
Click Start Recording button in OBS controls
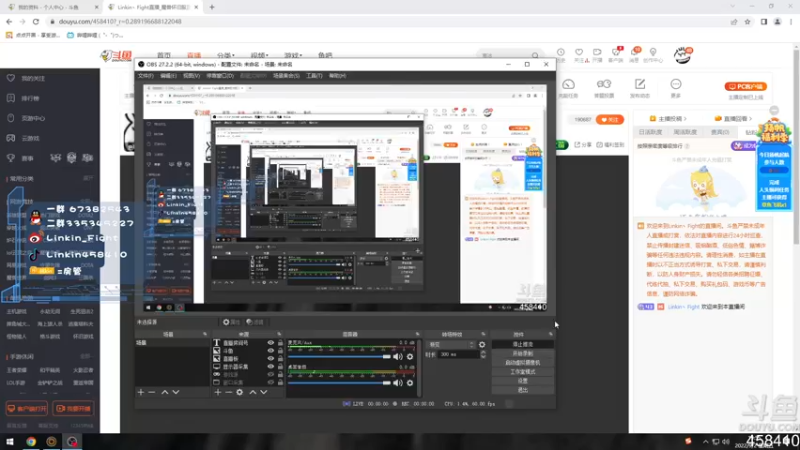[522, 354]
